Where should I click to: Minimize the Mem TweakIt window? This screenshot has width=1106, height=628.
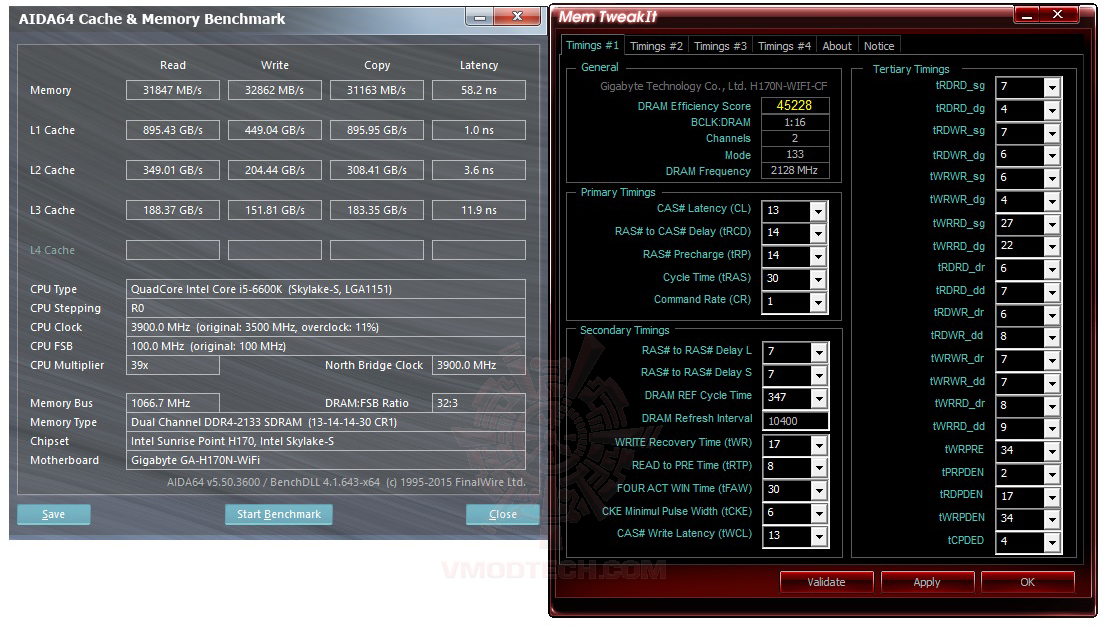click(x=1027, y=15)
